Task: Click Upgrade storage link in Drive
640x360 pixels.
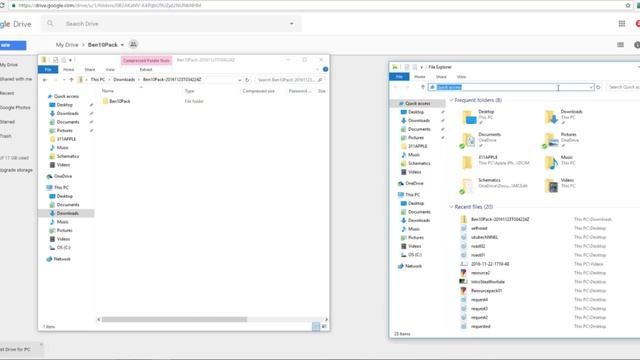Action: click(16, 170)
